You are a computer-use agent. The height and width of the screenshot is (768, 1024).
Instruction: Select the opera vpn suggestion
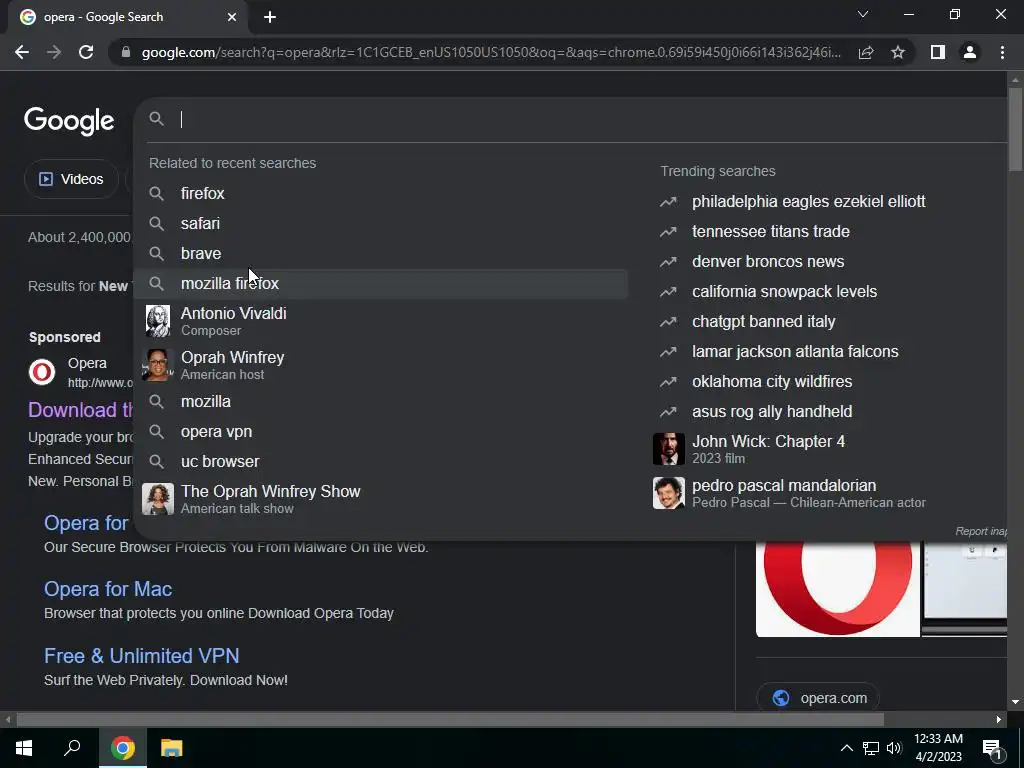point(381,432)
